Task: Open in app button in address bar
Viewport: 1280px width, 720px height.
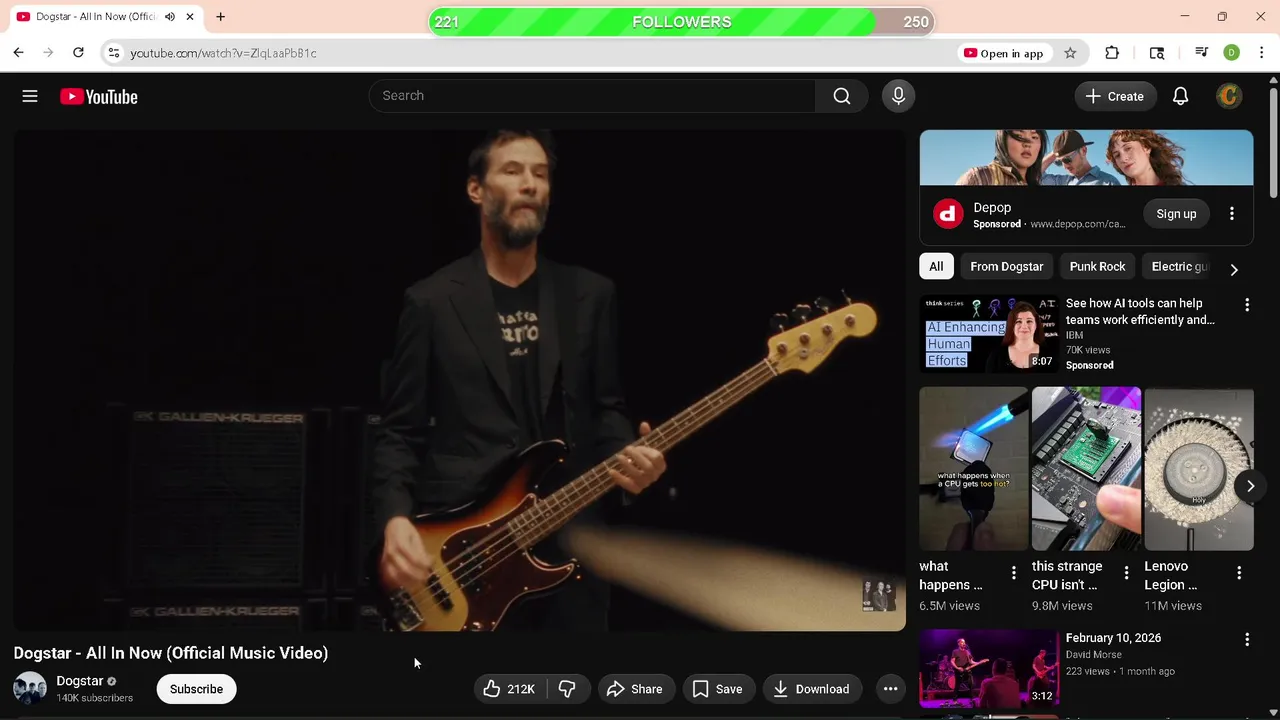Action: pos(1003,53)
